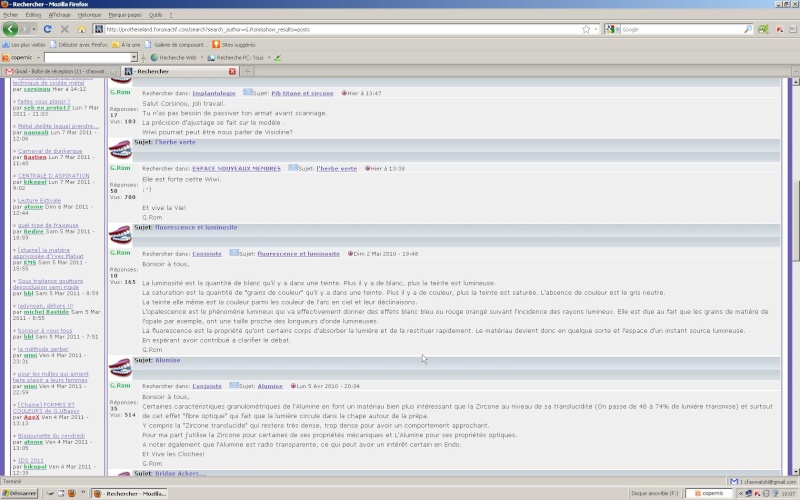Go back with the green Back arrow

(10, 29)
